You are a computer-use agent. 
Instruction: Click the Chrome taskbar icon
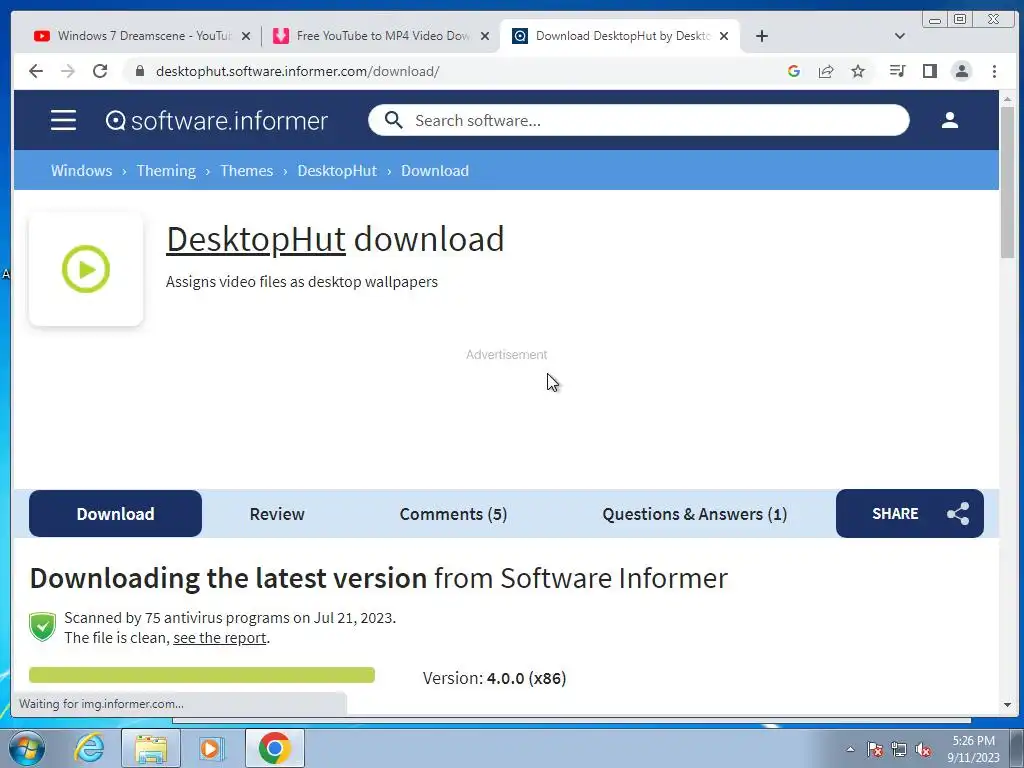(x=274, y=748)
